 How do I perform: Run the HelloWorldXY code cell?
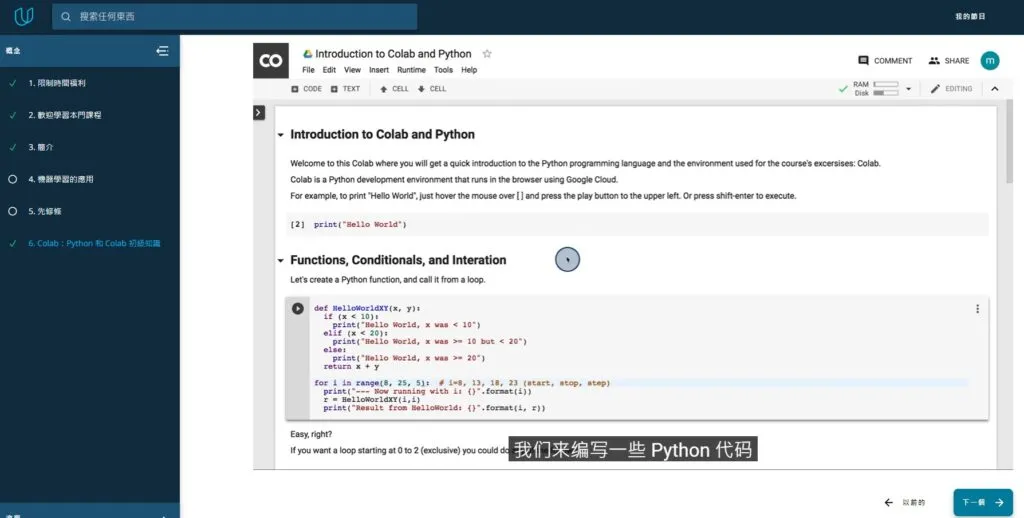(x=298, y=308)
